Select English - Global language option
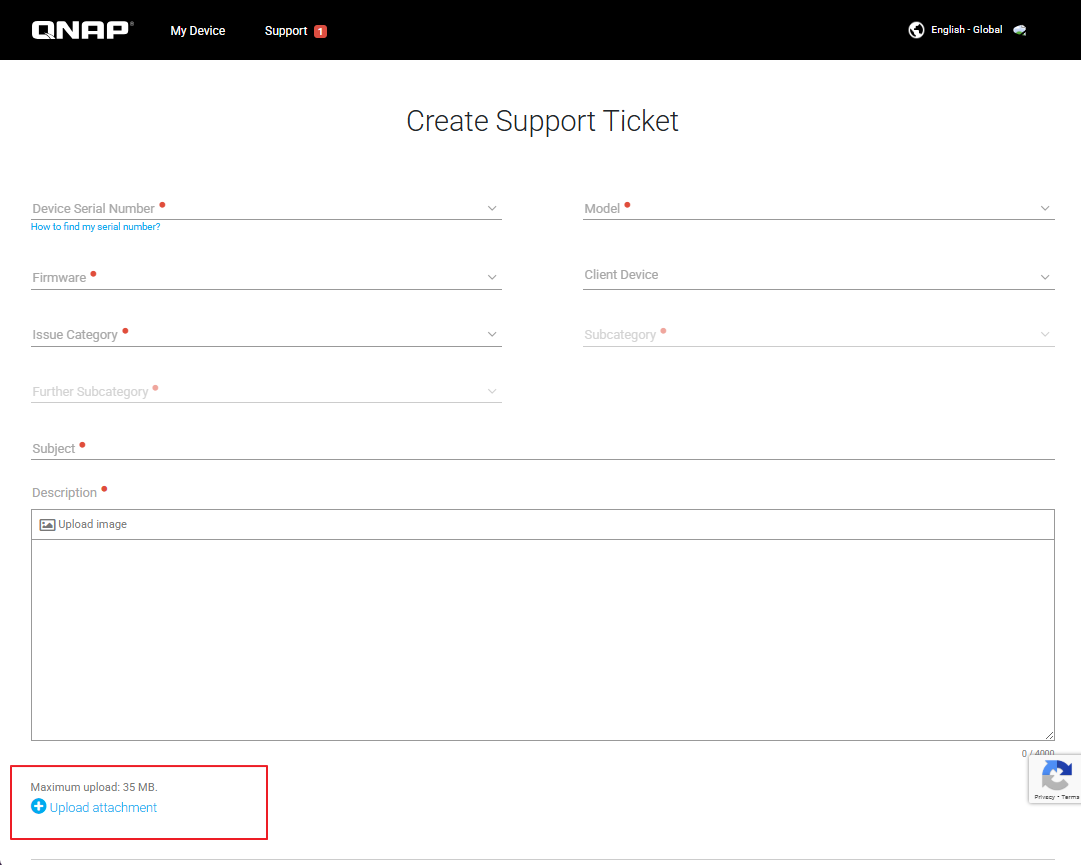The width and height of the screenshot is (1081, 865). pyautogui.click(x=966, y=30)
